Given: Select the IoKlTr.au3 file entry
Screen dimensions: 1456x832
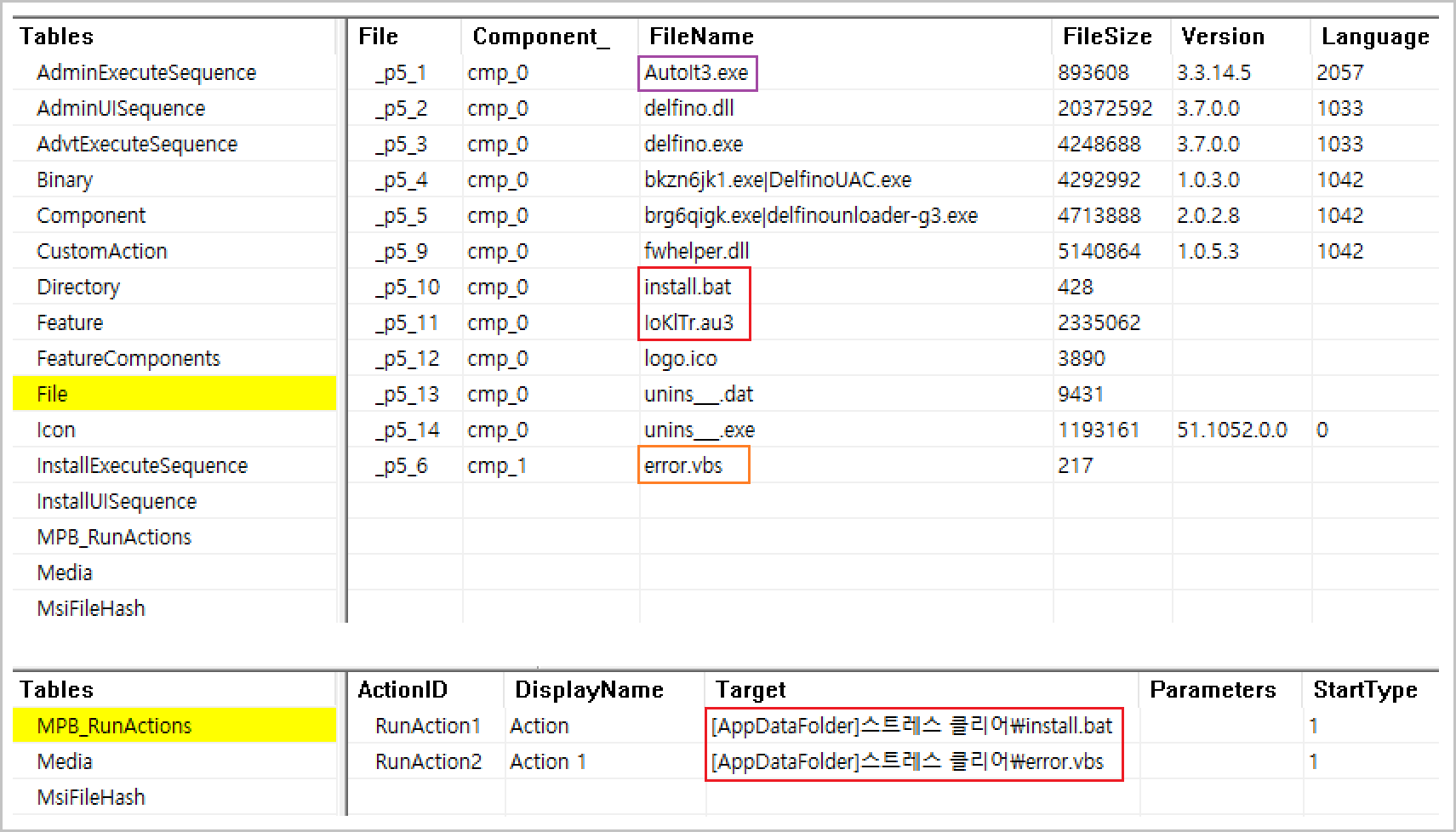Looking at the screenshot, I should [x=688, y=322].
